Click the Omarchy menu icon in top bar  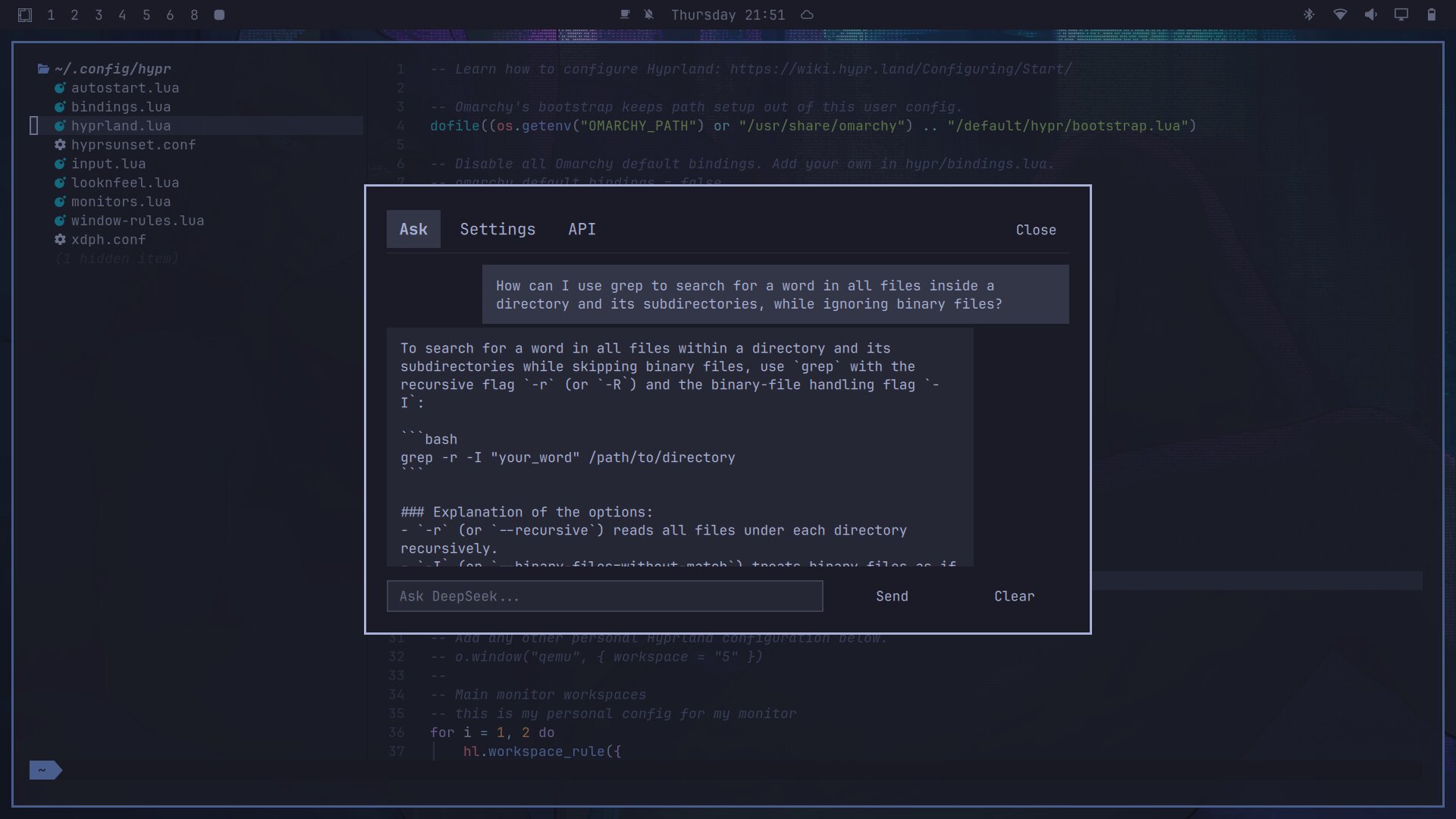pyautogui.click(x=25, y=14)
